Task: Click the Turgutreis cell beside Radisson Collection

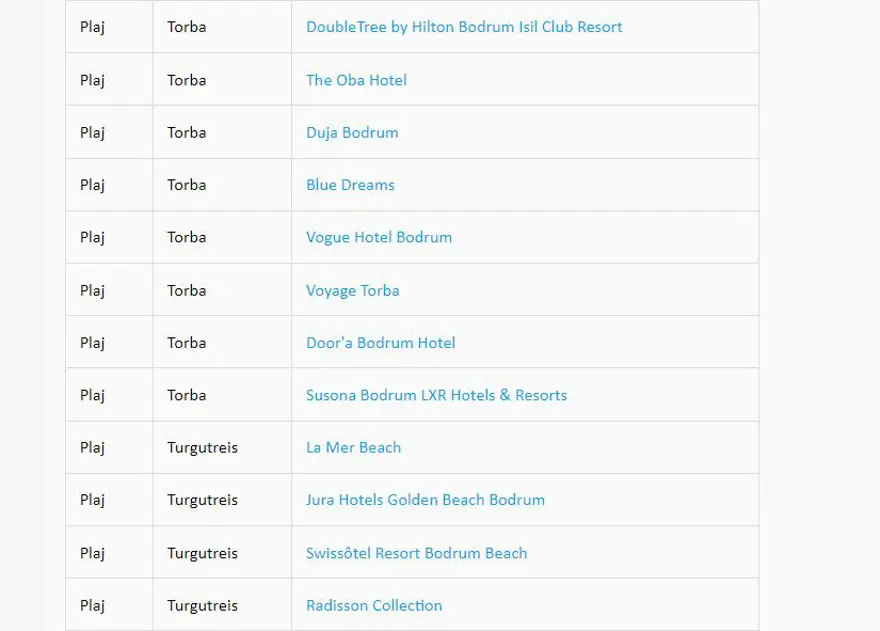Action: 202,605
